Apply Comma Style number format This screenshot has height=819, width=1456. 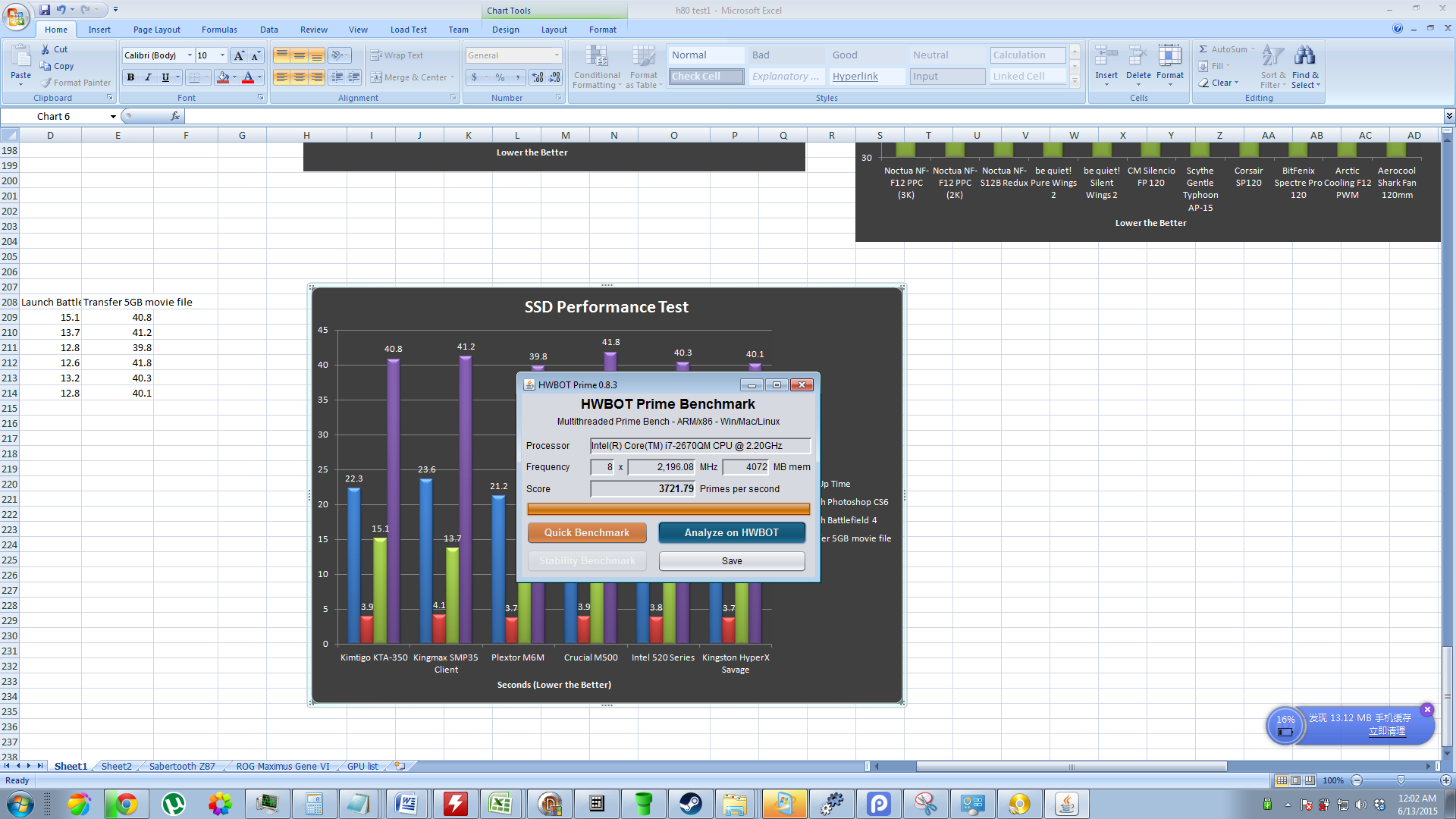pyautogui.click(x=518, y=77)
